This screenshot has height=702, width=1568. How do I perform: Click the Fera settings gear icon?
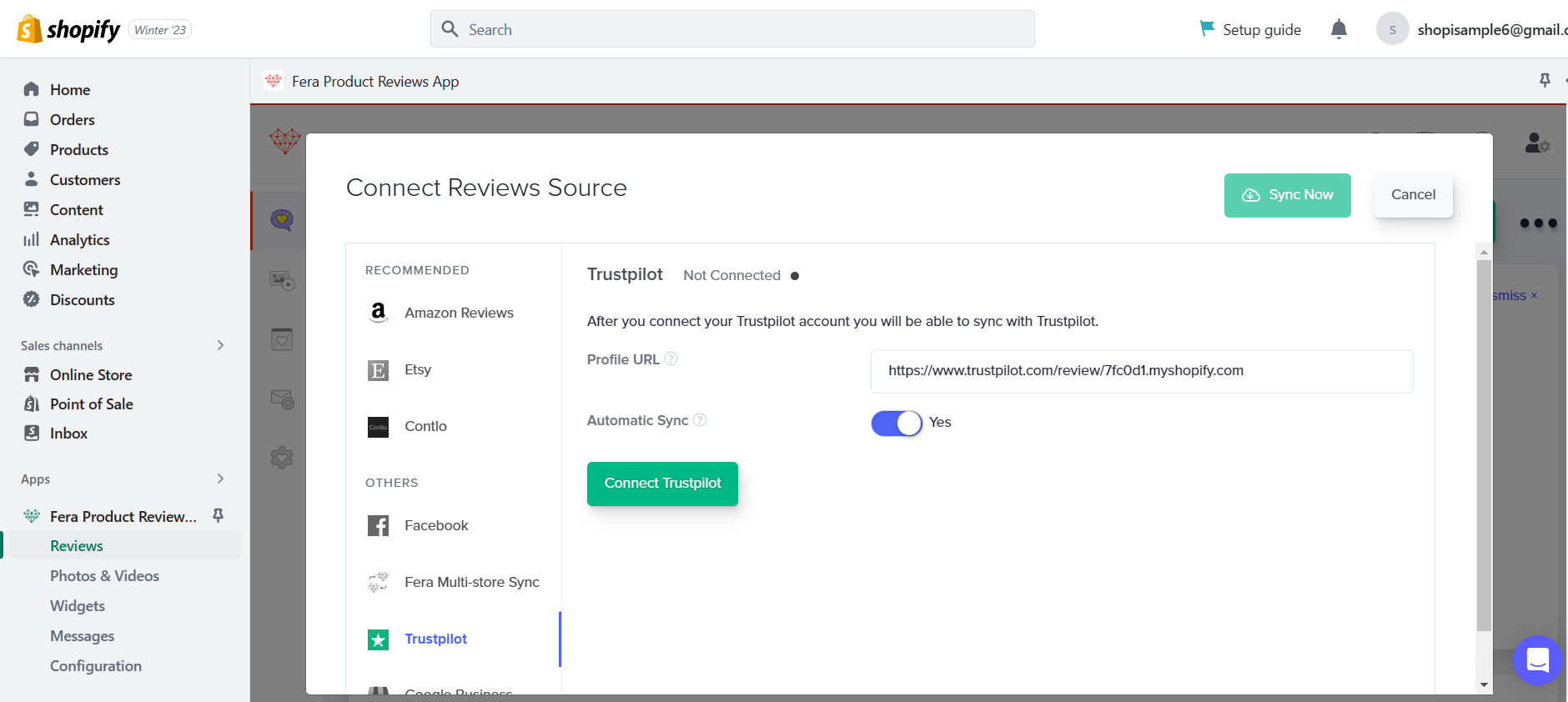pyautogui.click(x=282, y=457)
